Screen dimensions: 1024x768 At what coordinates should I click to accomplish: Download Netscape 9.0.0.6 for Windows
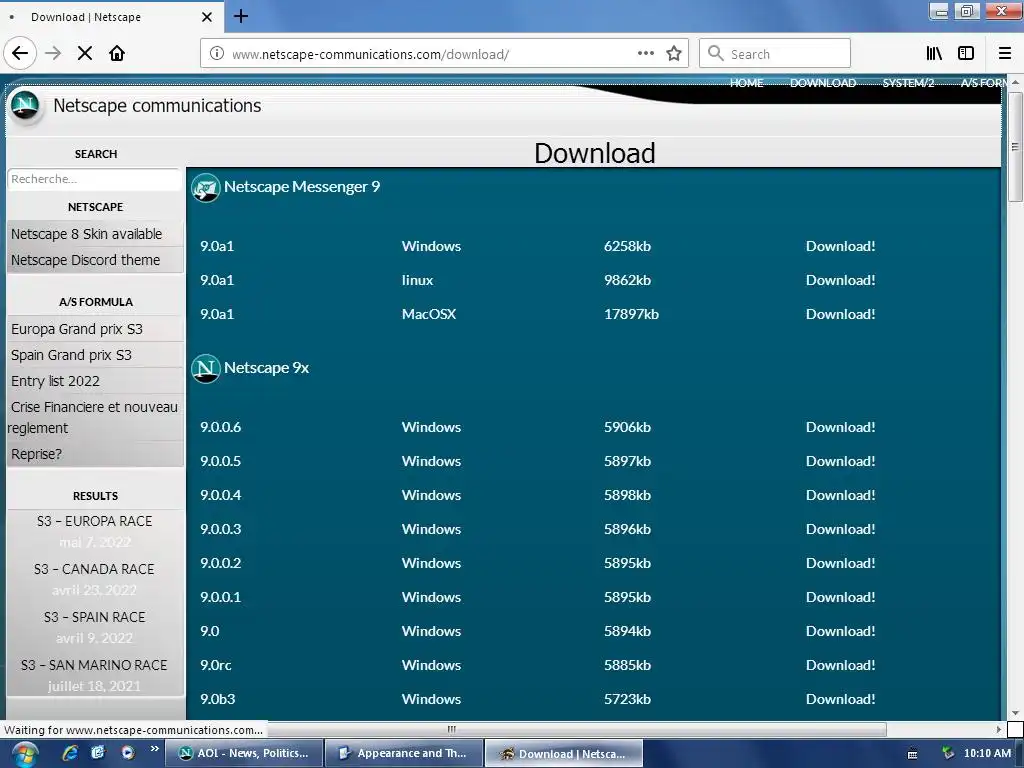point(840,427)
